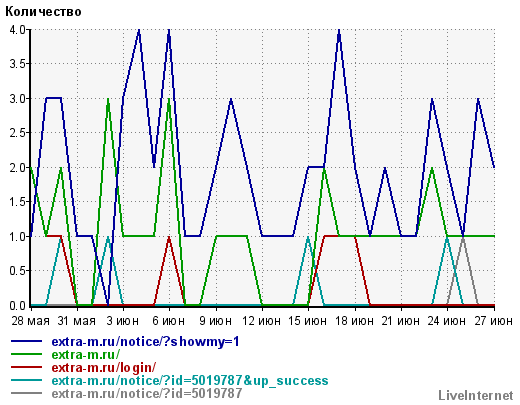Select the green extra-m.ru/ legend label
Image resolution: width=520 pixels, height=405 pixels.
click(x=86, y=354)
